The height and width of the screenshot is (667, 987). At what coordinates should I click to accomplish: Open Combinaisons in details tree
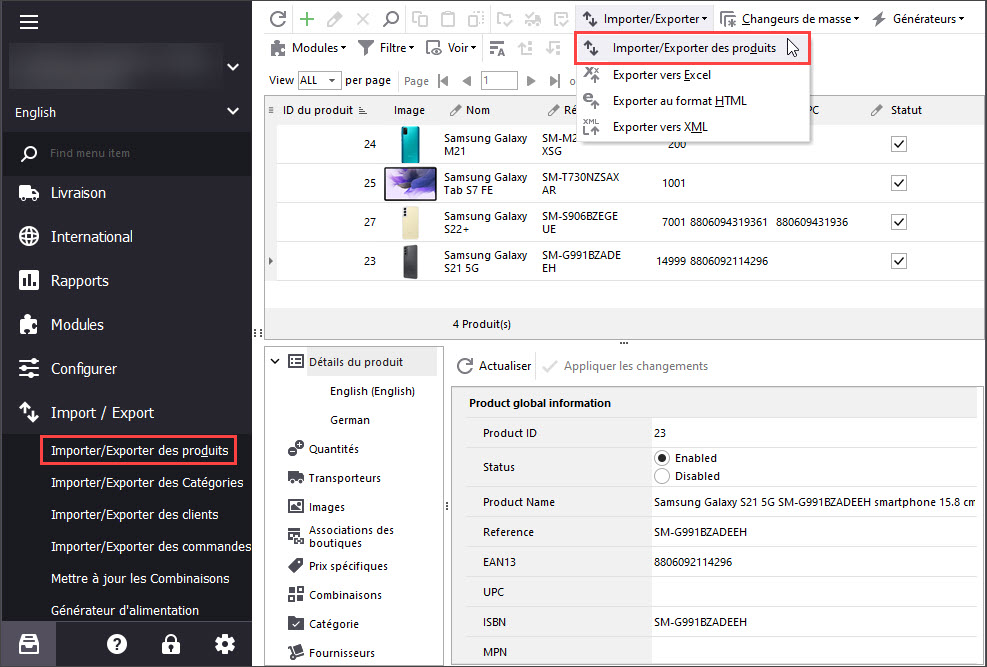pyautogui.click(x=335, y=595)
